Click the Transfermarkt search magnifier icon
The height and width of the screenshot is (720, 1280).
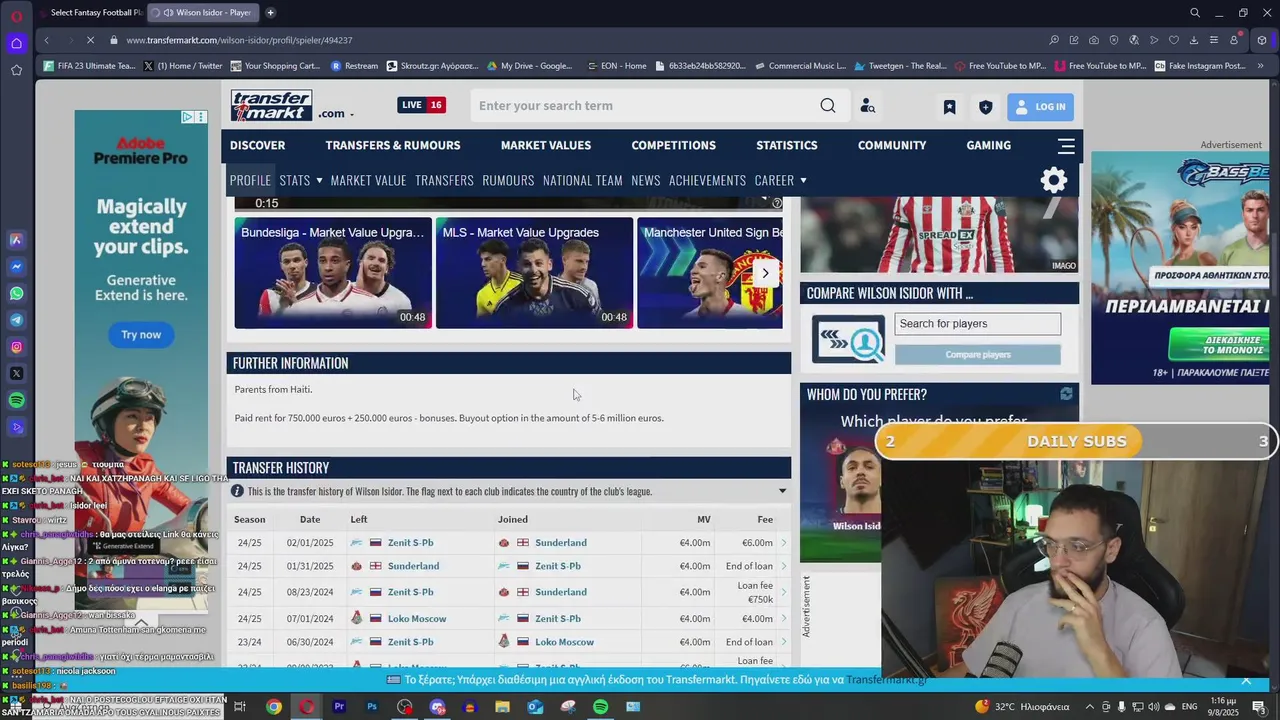coord(828,106)
